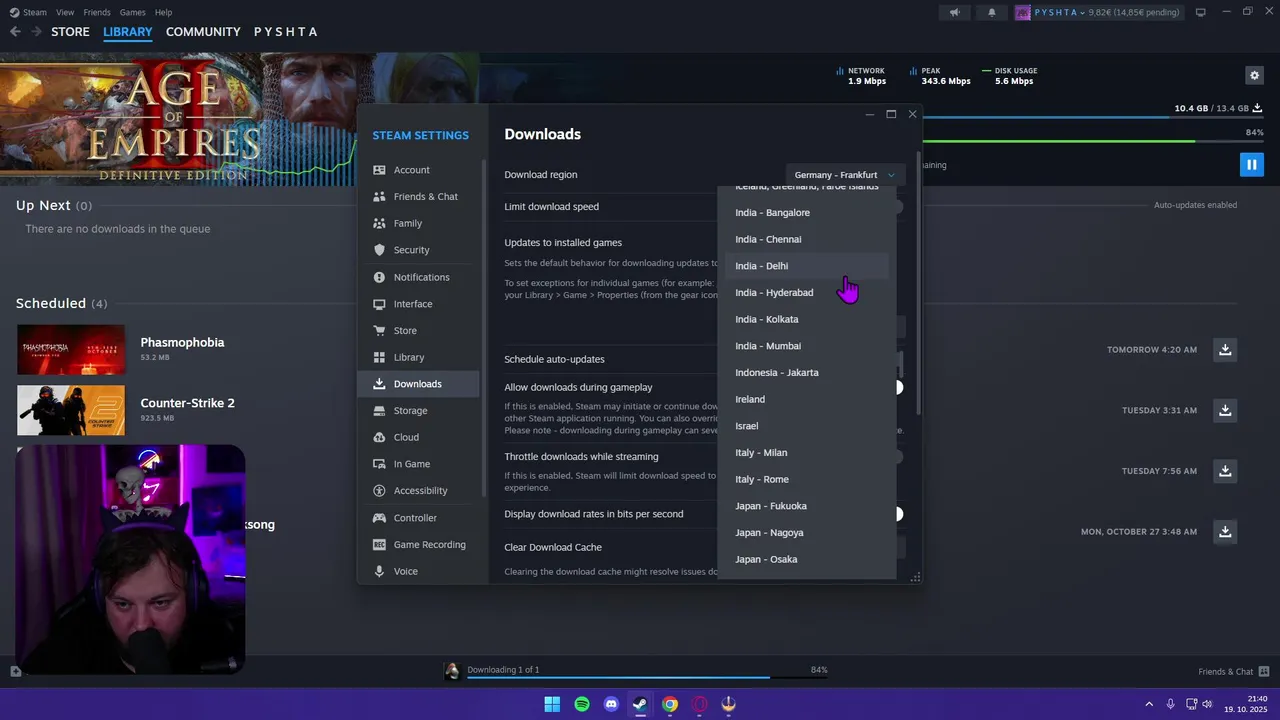
Task: Go back with the navigation arrow
Action: [15, 32]
